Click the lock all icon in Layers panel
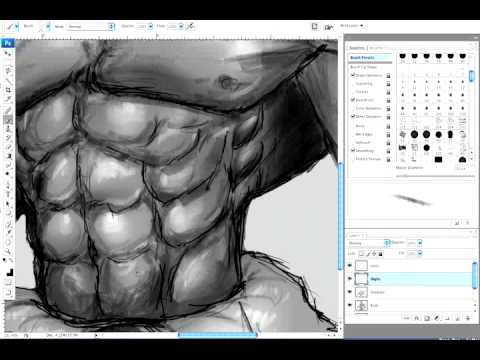The width and height of the screenshot is (480, 360). pos(381,254)
